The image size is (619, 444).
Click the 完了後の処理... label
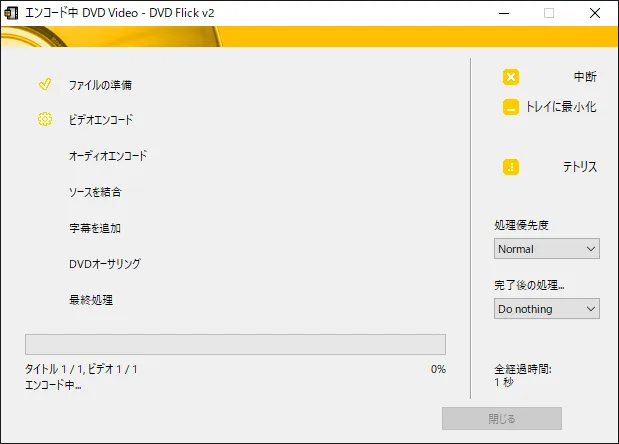pos(529,285)
